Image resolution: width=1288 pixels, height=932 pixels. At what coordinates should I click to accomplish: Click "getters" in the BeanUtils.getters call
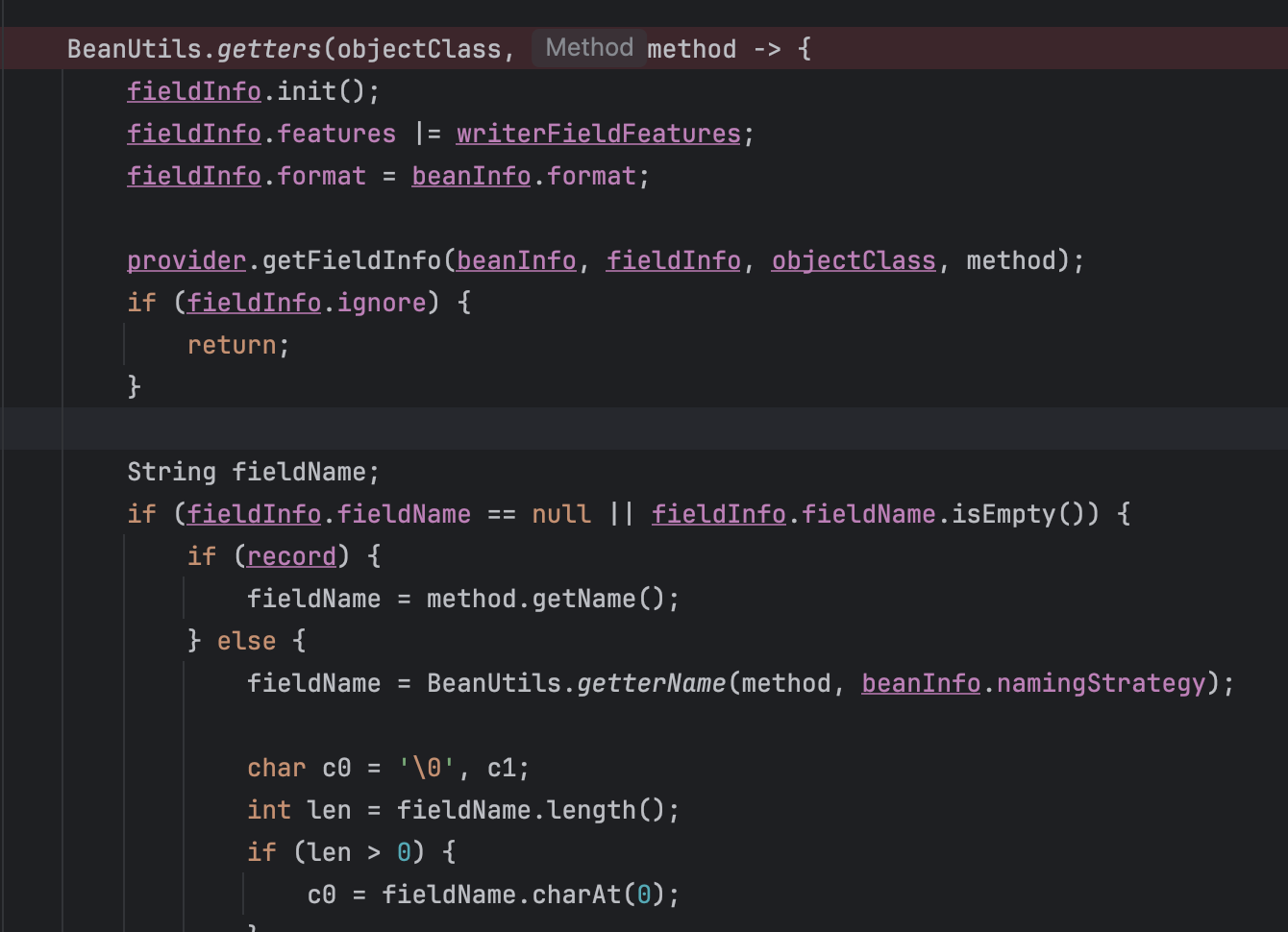pos(269,49)
